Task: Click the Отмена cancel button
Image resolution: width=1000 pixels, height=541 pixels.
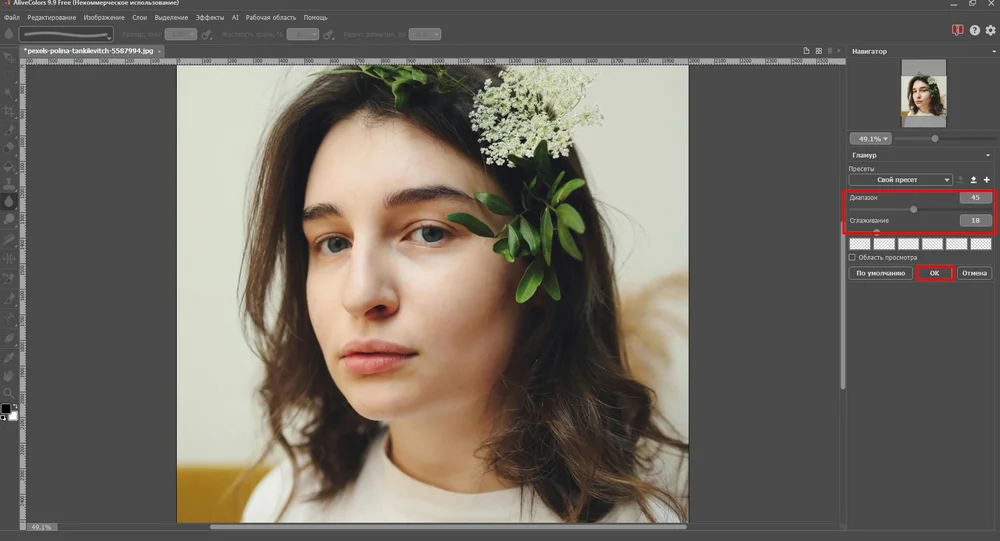Action: point(974,273)
